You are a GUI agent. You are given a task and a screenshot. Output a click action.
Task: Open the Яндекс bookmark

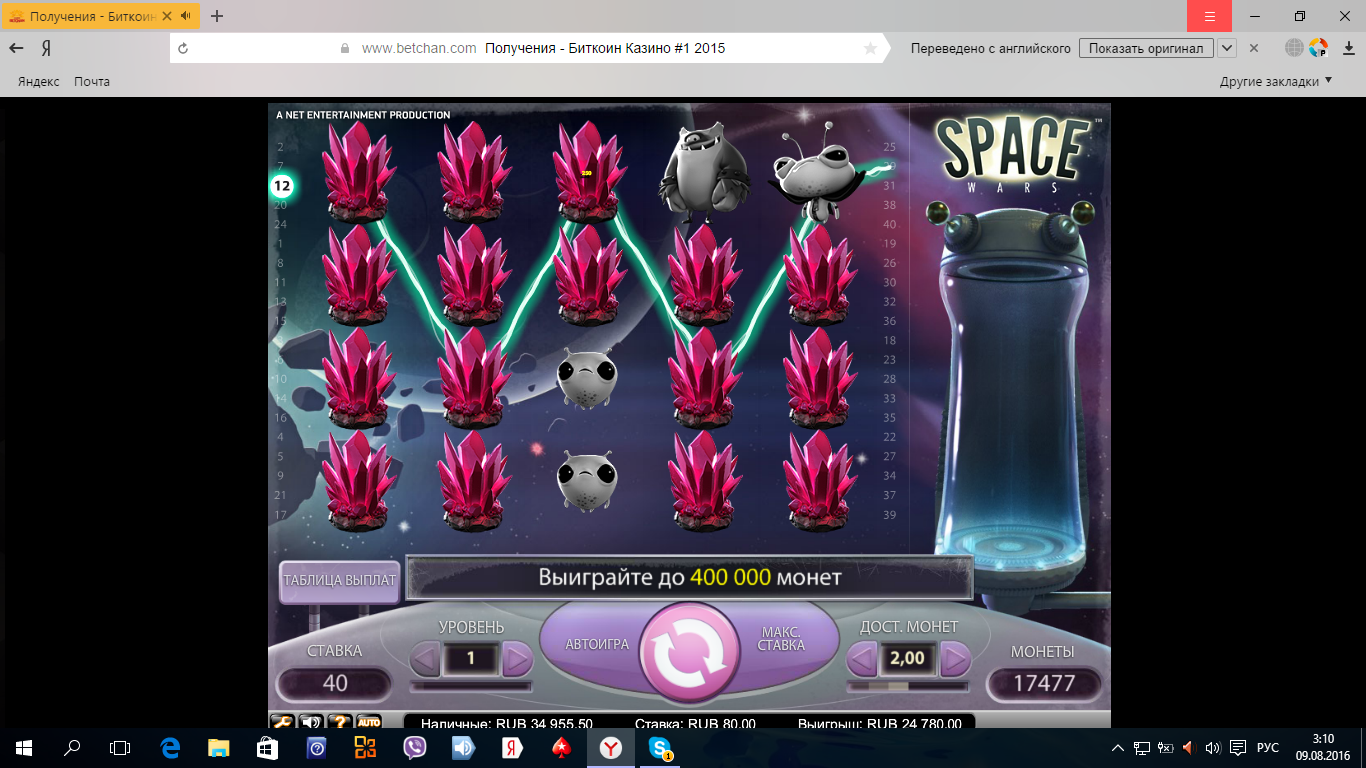(x=38, y=81)
